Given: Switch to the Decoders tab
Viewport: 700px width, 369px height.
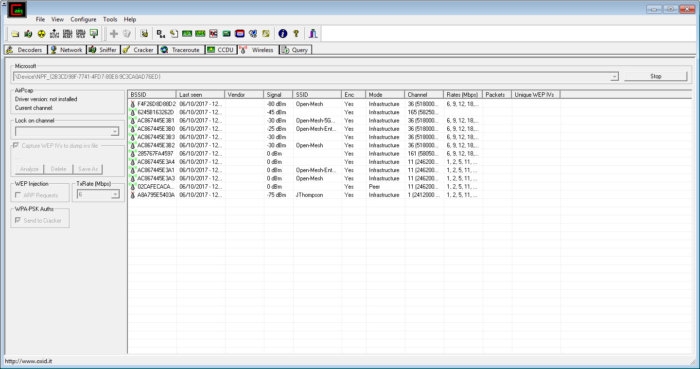Looking at the screenshot, I should tap(25, 50).
